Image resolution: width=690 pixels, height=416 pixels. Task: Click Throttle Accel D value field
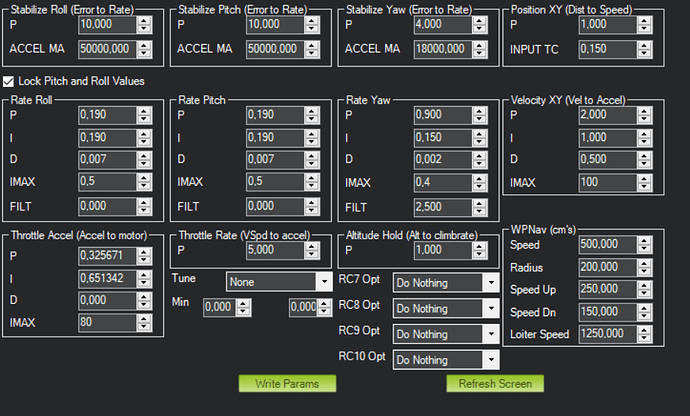[x=107, y=300]
